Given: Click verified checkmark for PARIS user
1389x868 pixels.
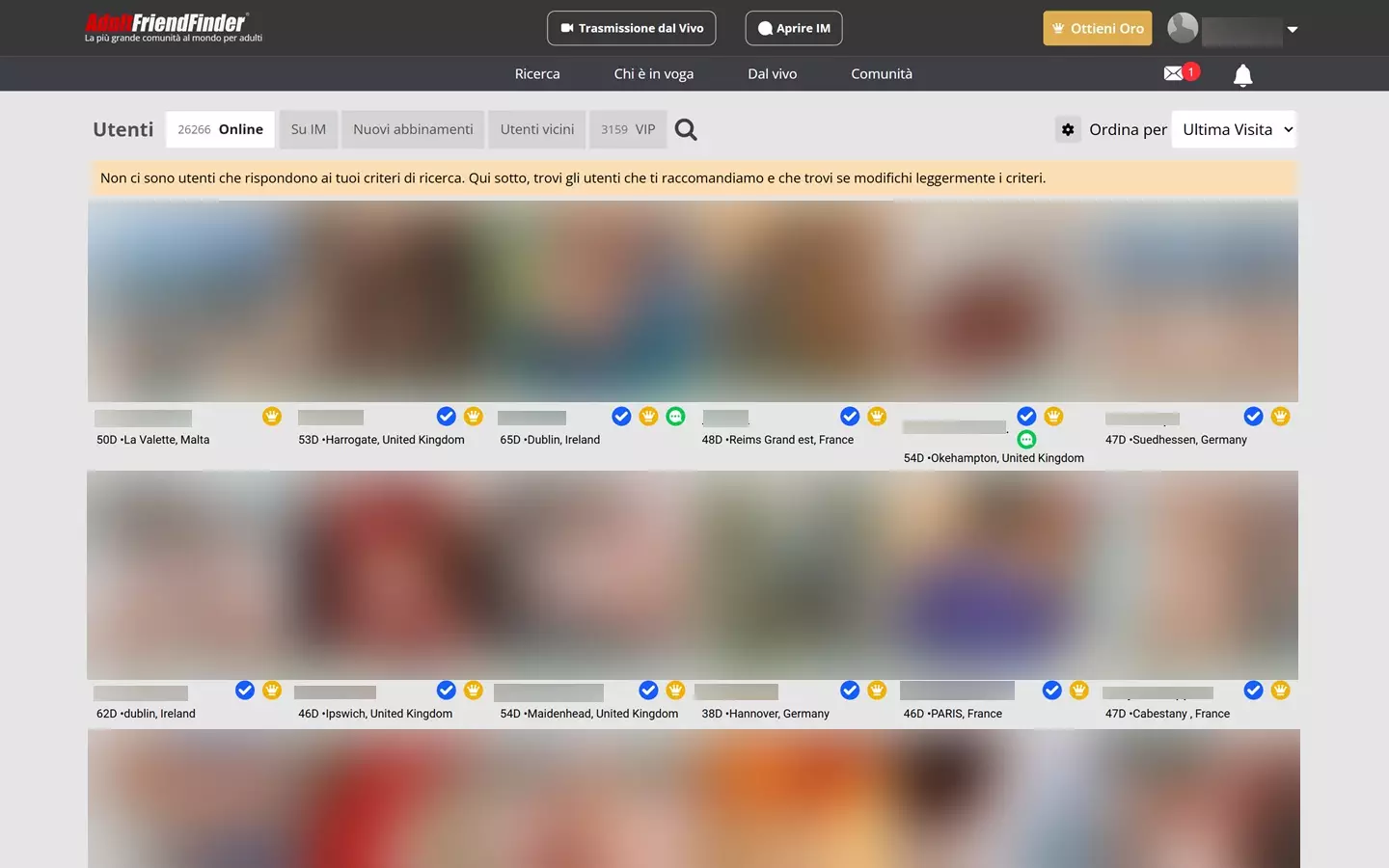Looking at the screenshot, I should pos(1052,690).
